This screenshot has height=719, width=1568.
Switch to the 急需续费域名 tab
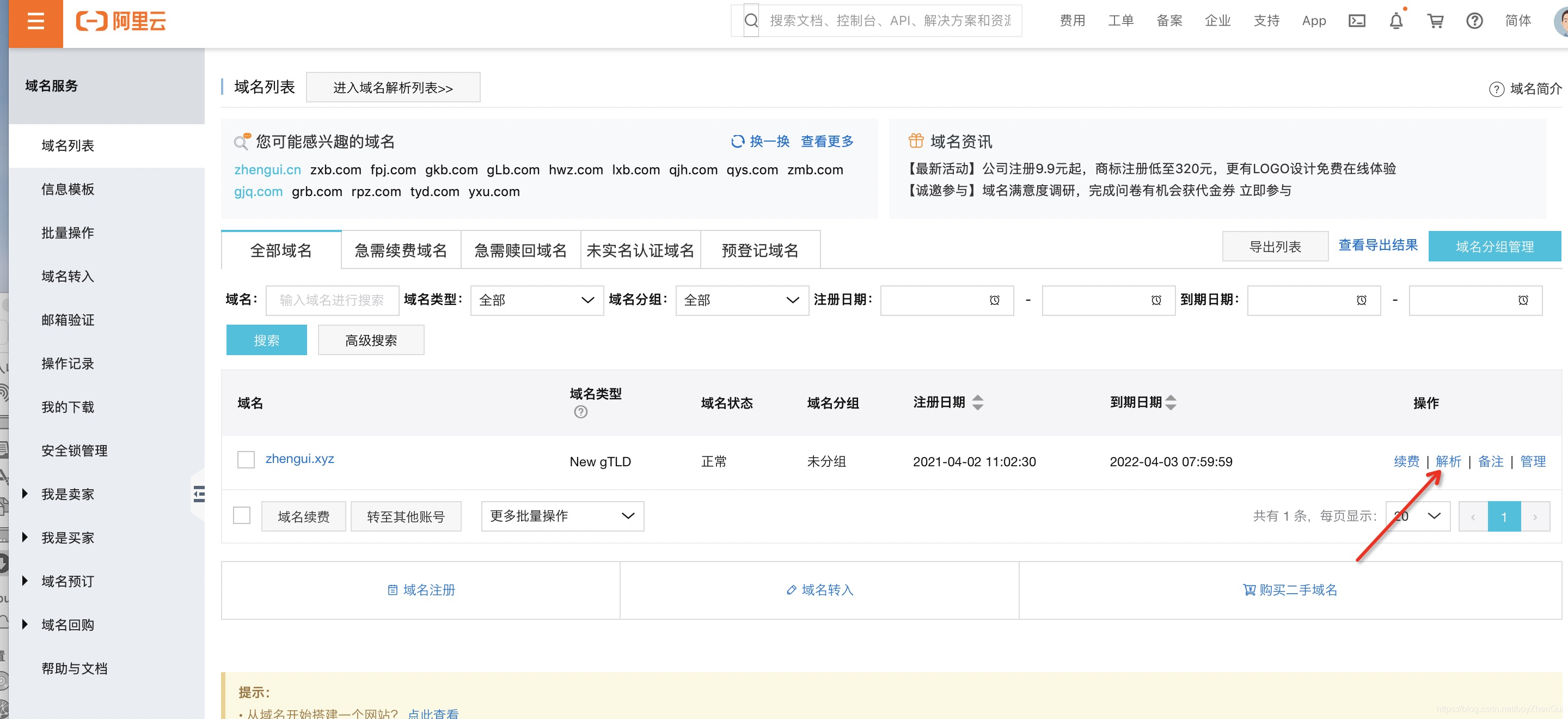[401, 250]
